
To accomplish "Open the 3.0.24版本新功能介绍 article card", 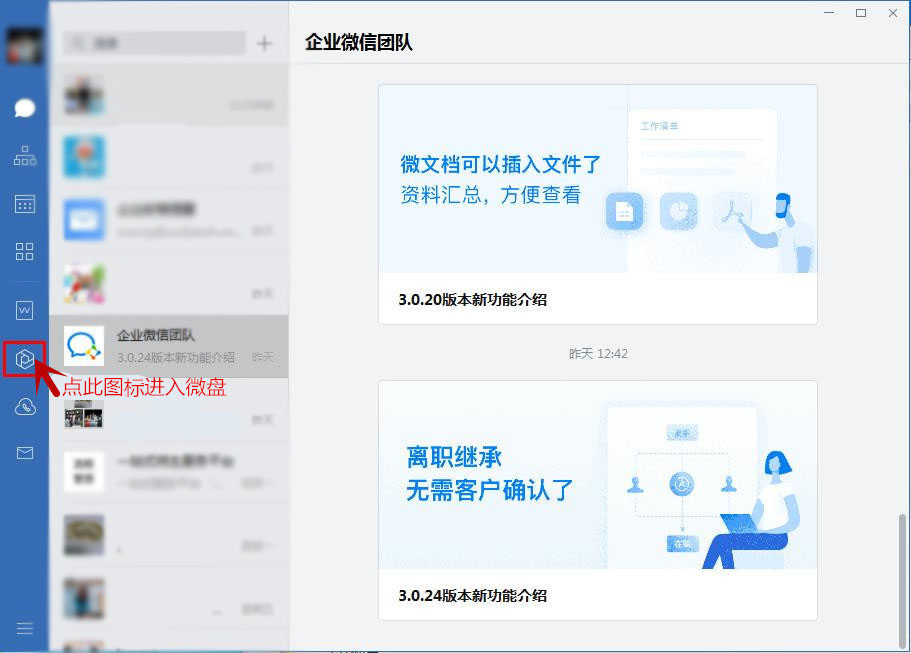I will (x=598, y=500).
